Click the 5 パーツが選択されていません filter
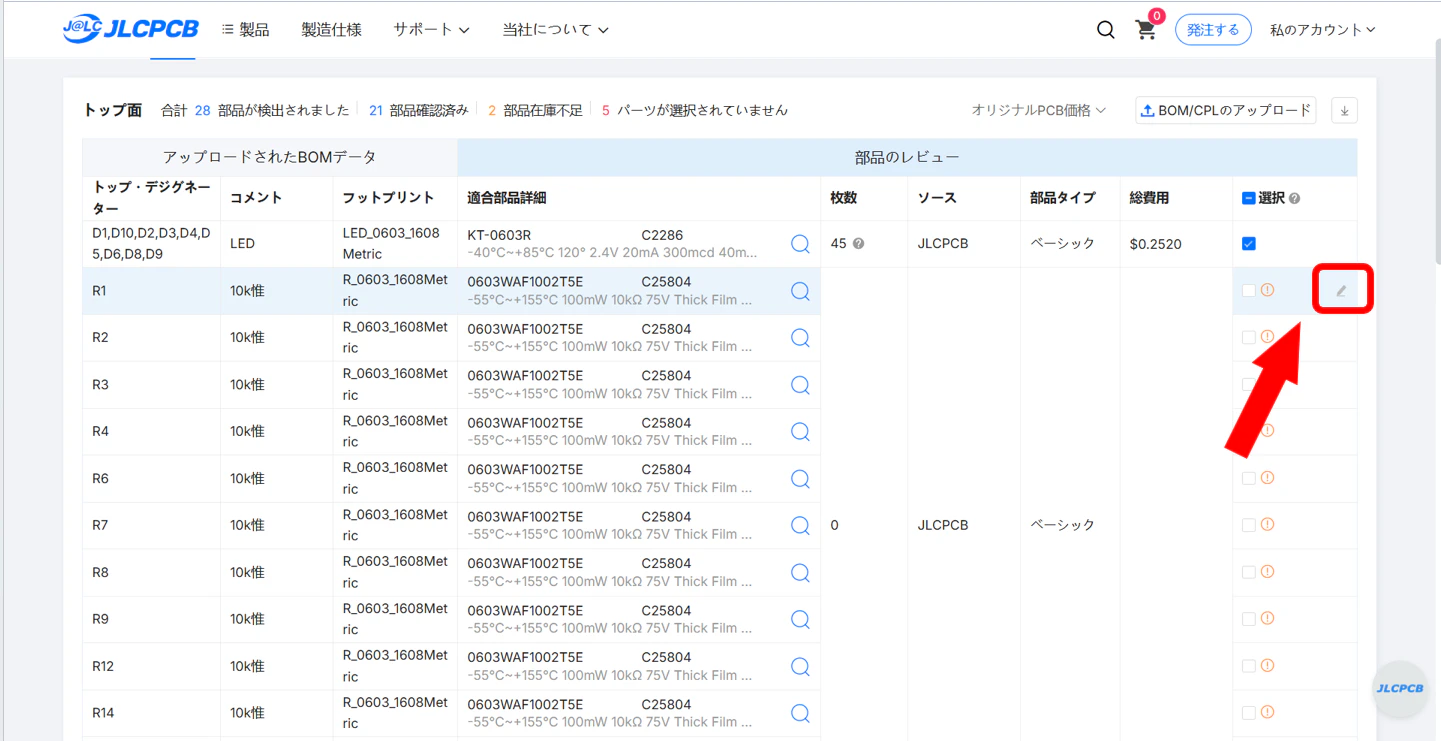Viewport: 1441px width, 741px height. [x=694, y=110]
